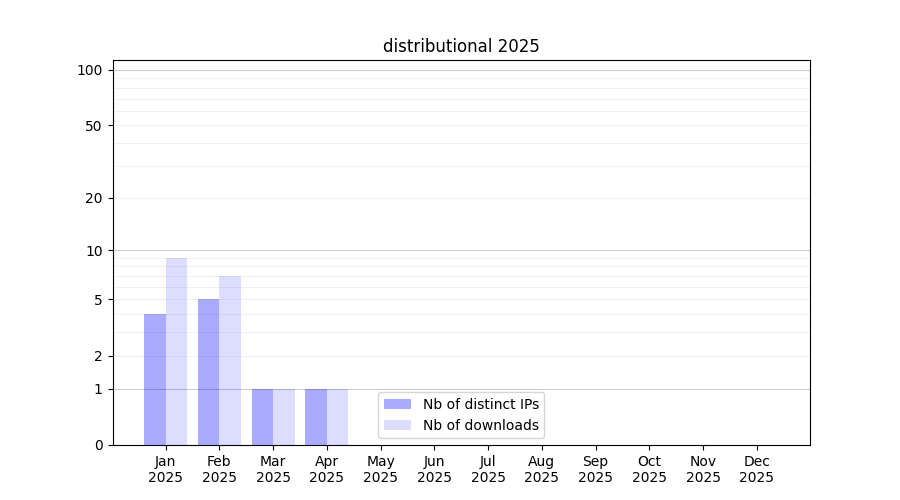
Task: Click the 50 tick on the y-axis
Action: [x=93, y=126]
